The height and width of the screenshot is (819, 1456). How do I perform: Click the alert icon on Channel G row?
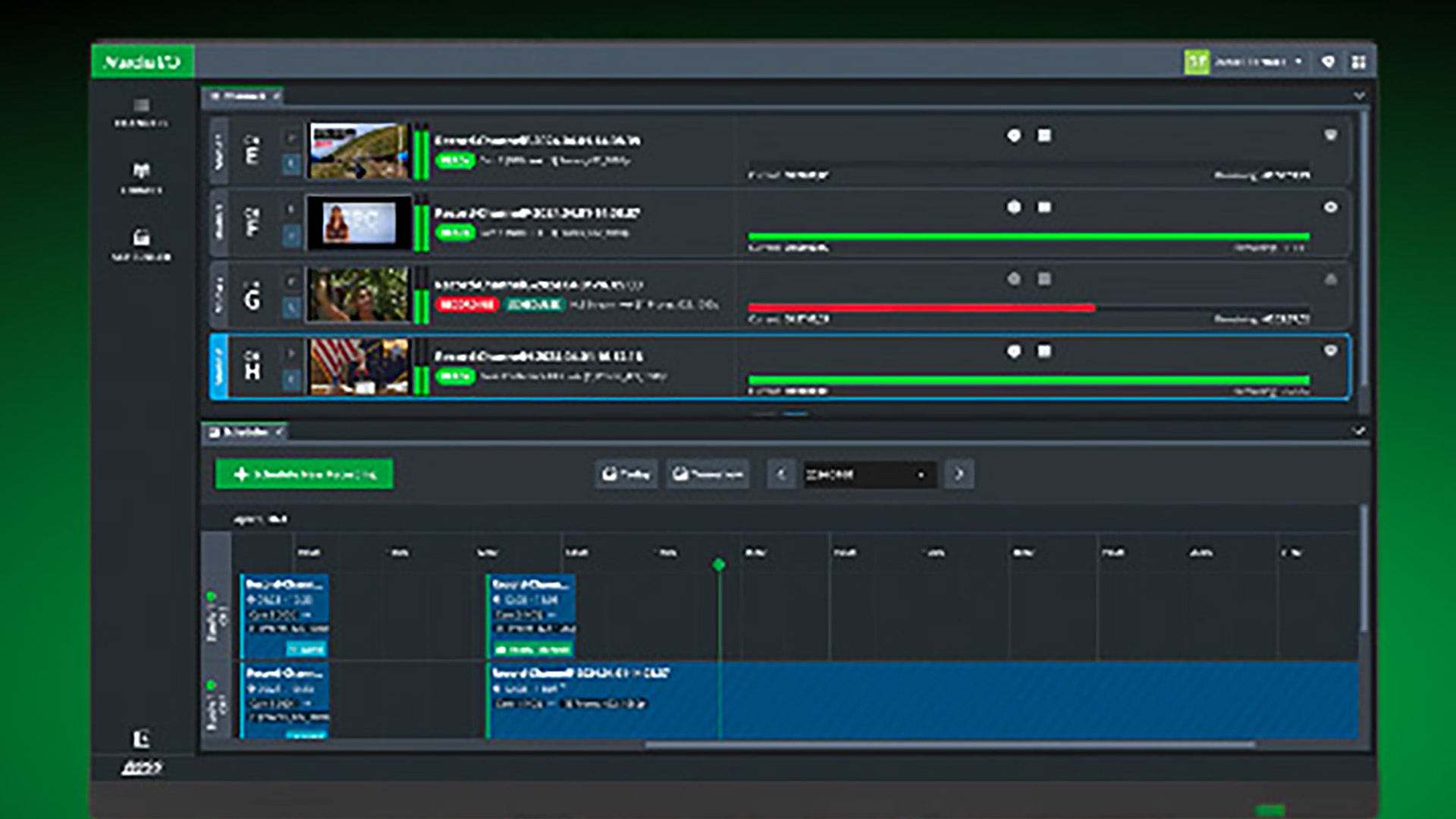pyautogui.click(x=1332, y=281)
